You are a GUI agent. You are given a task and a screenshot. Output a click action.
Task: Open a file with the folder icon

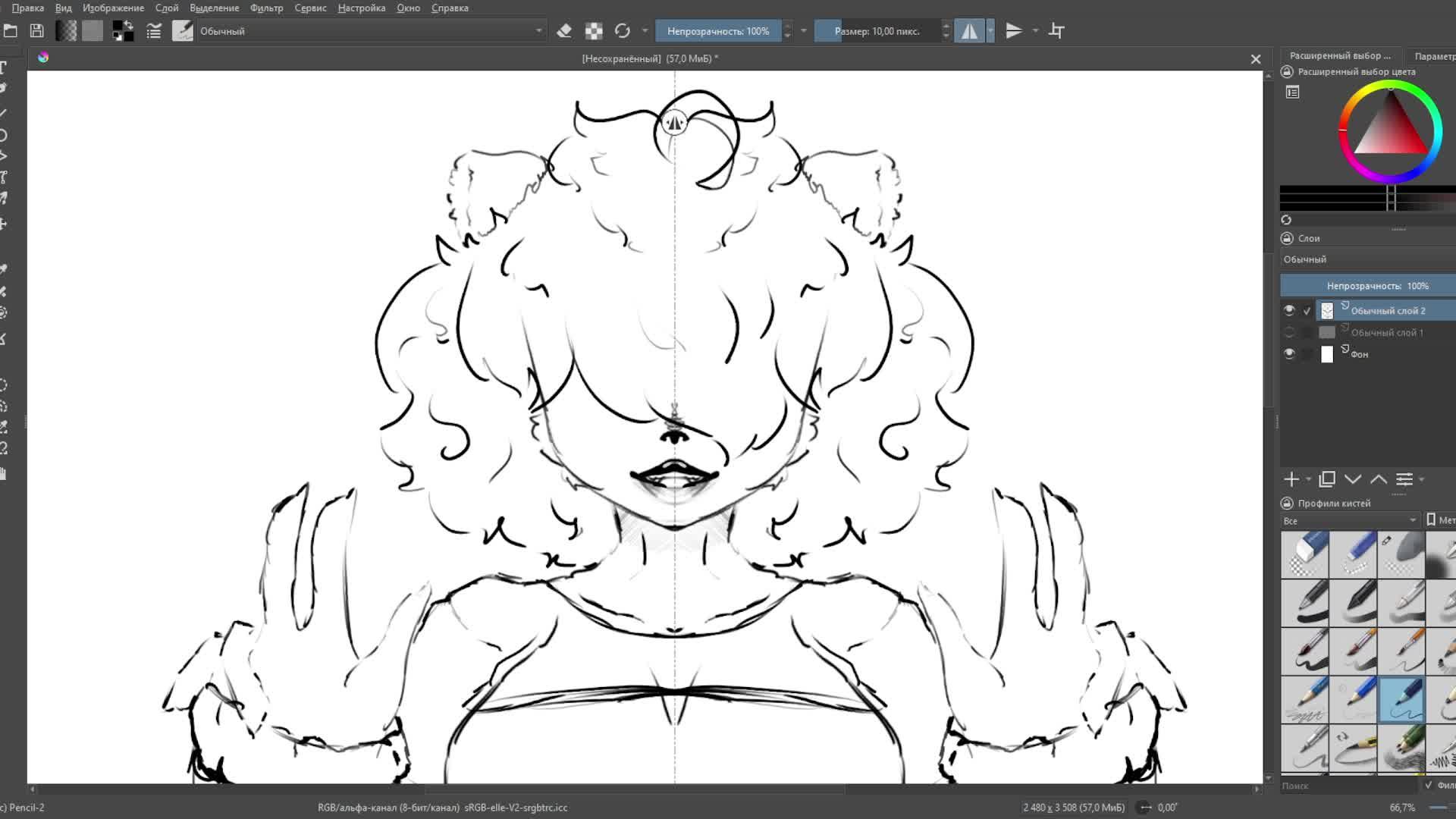pyautogui.click(x=10, y=31)
